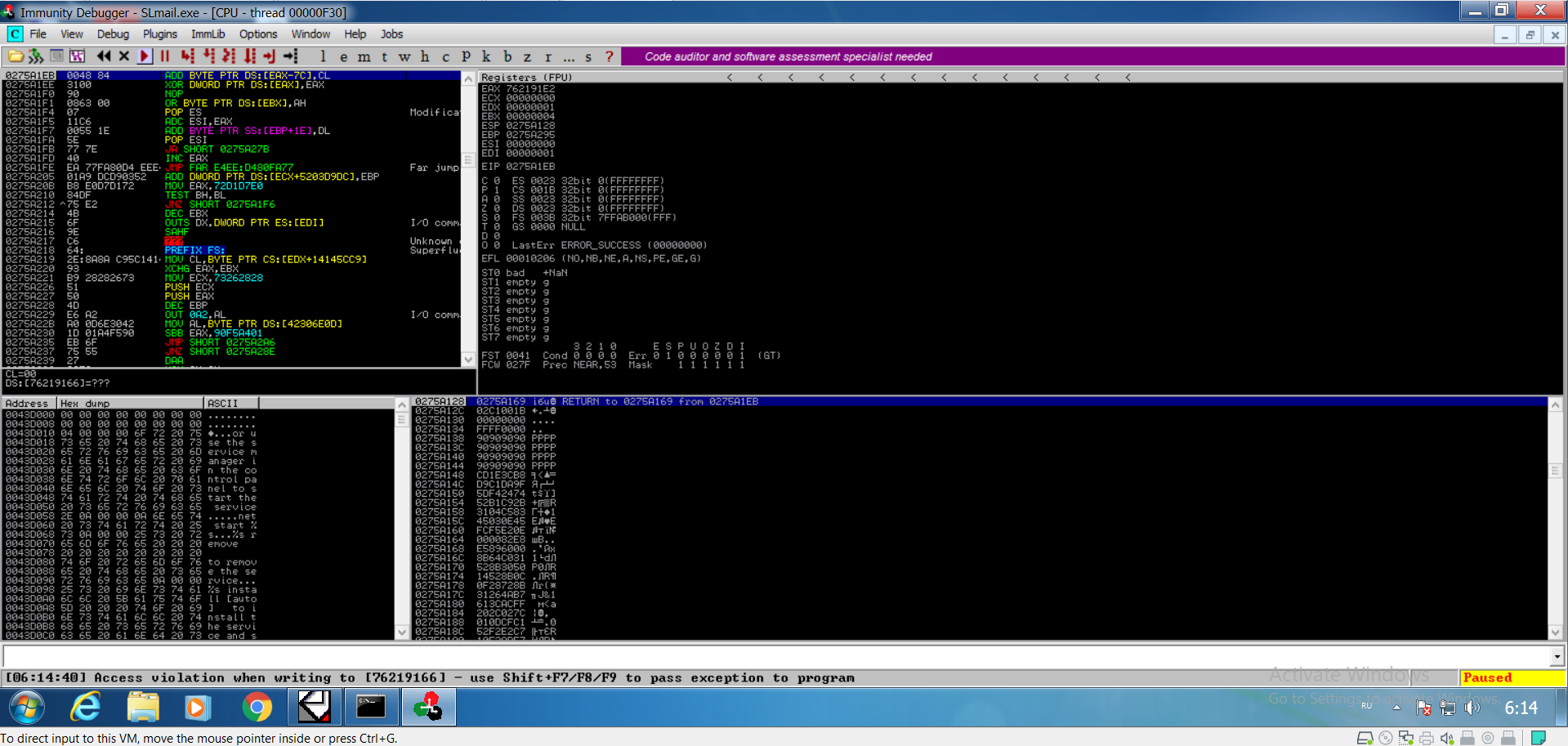The height and width of the screenshot is (746, 1568).
Task: Open the View menu
Action: pos(72,34)
